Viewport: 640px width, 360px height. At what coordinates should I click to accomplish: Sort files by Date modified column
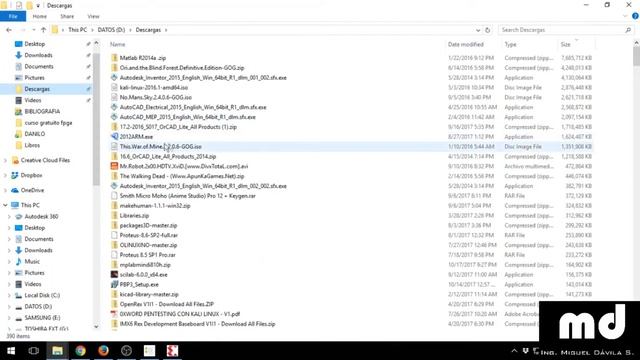pyautogui.click(x=466, y=44)
